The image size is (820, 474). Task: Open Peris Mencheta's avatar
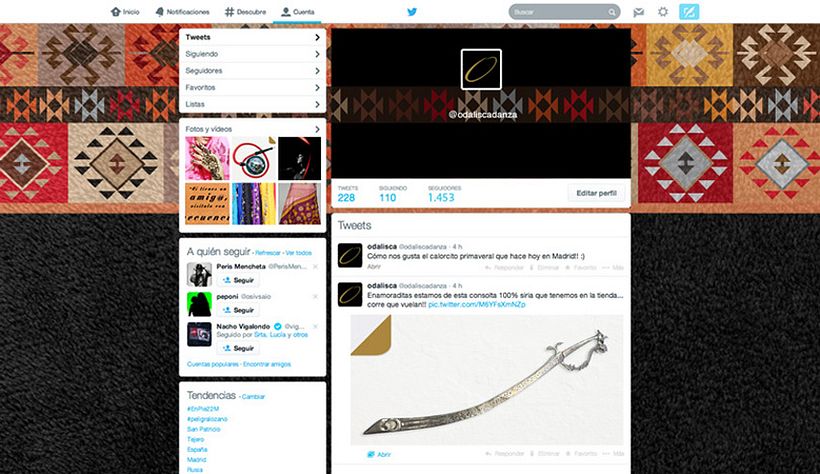tap(199, 275)
